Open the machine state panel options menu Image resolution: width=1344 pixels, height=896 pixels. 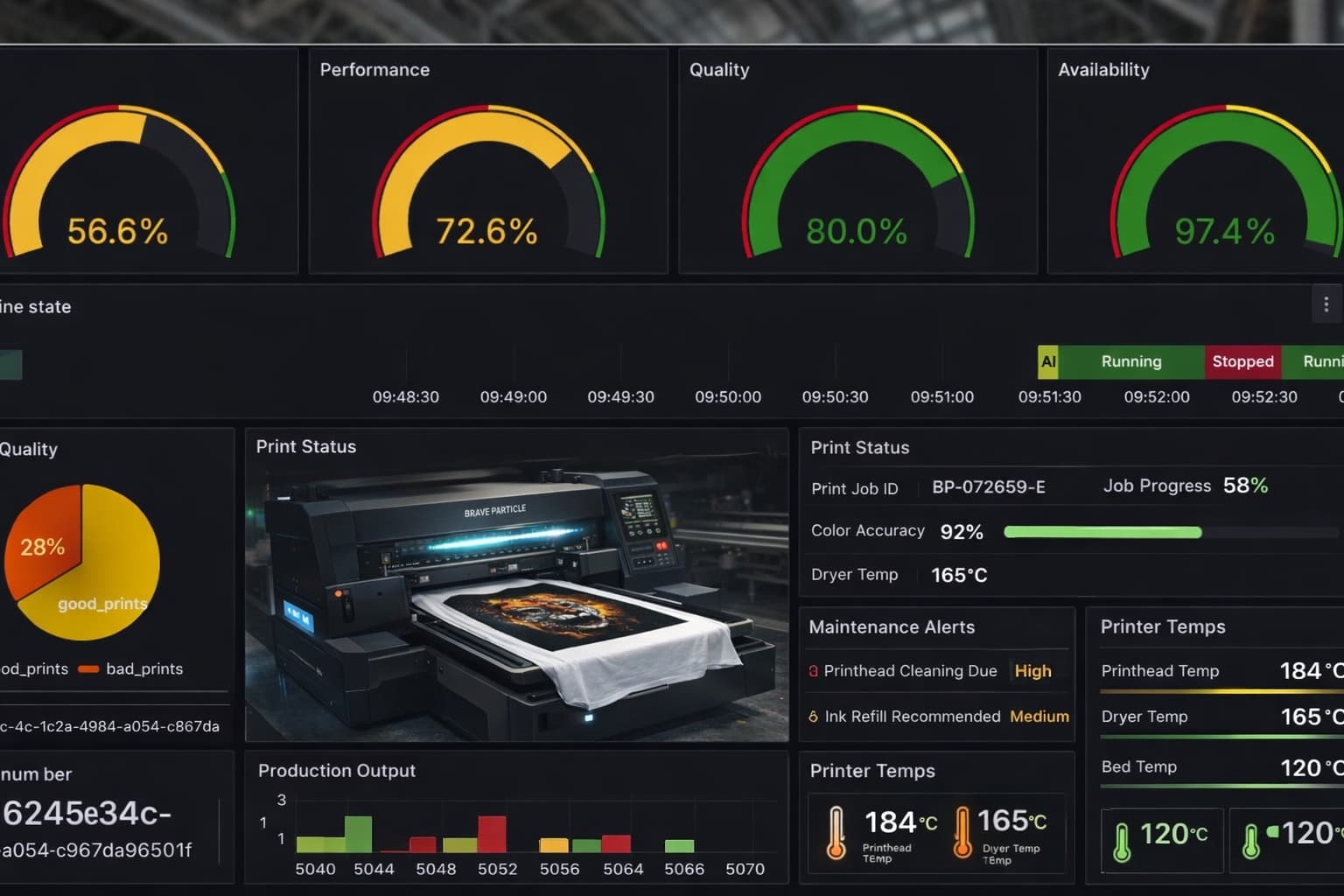[x=1326, y=304]
